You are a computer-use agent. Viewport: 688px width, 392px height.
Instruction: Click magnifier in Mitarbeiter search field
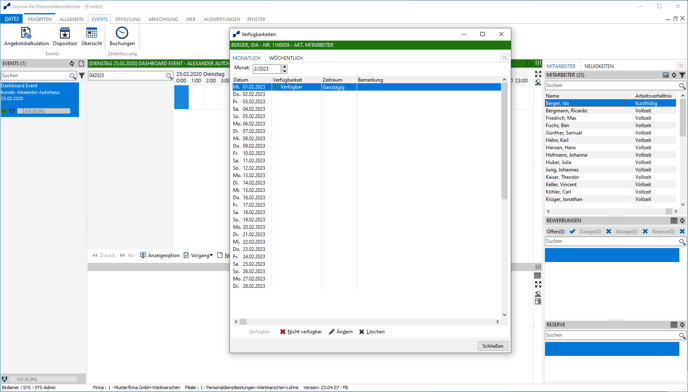coord(682,86)
